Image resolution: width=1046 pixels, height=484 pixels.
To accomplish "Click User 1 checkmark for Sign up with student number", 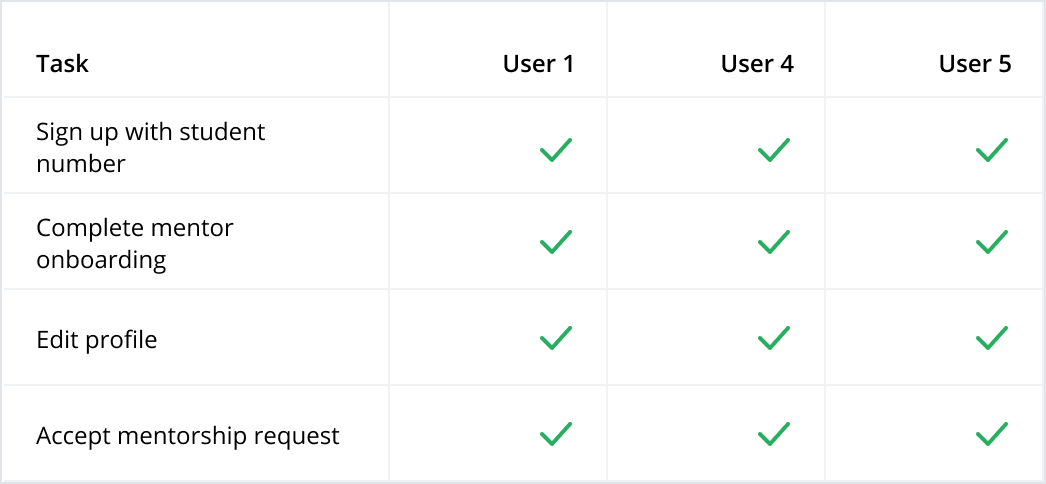I will 556,149.
